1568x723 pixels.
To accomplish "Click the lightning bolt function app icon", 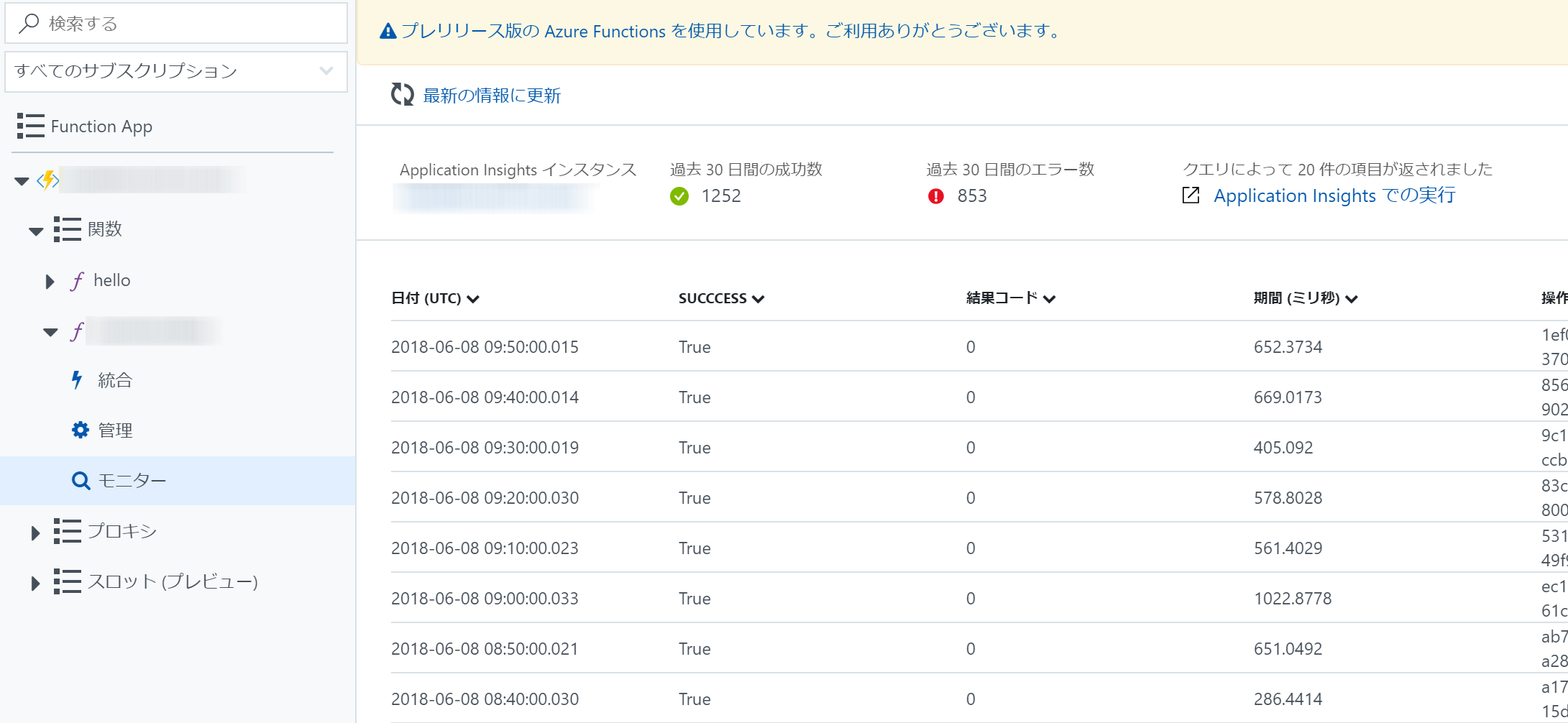I will [x=48, y=180].
